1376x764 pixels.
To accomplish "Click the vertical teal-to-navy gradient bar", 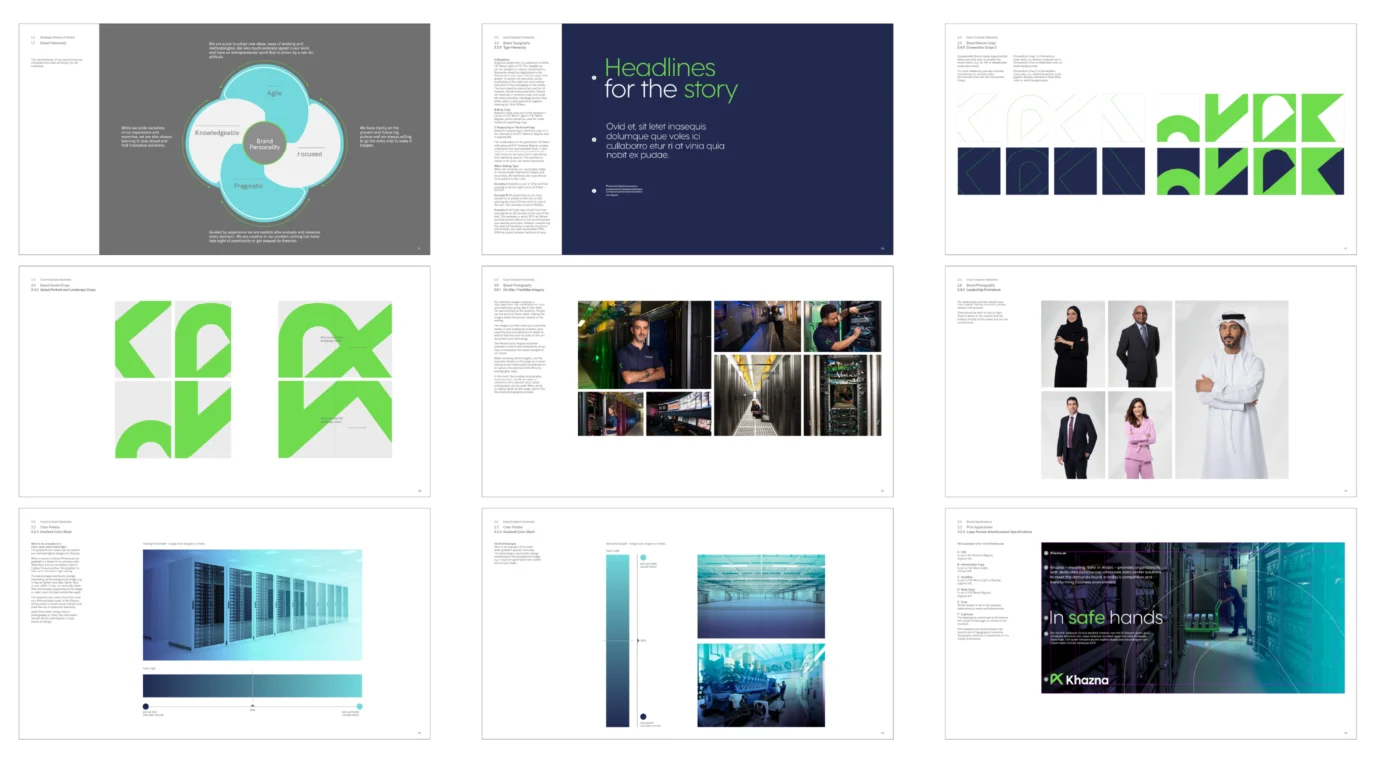I will 617,640.
